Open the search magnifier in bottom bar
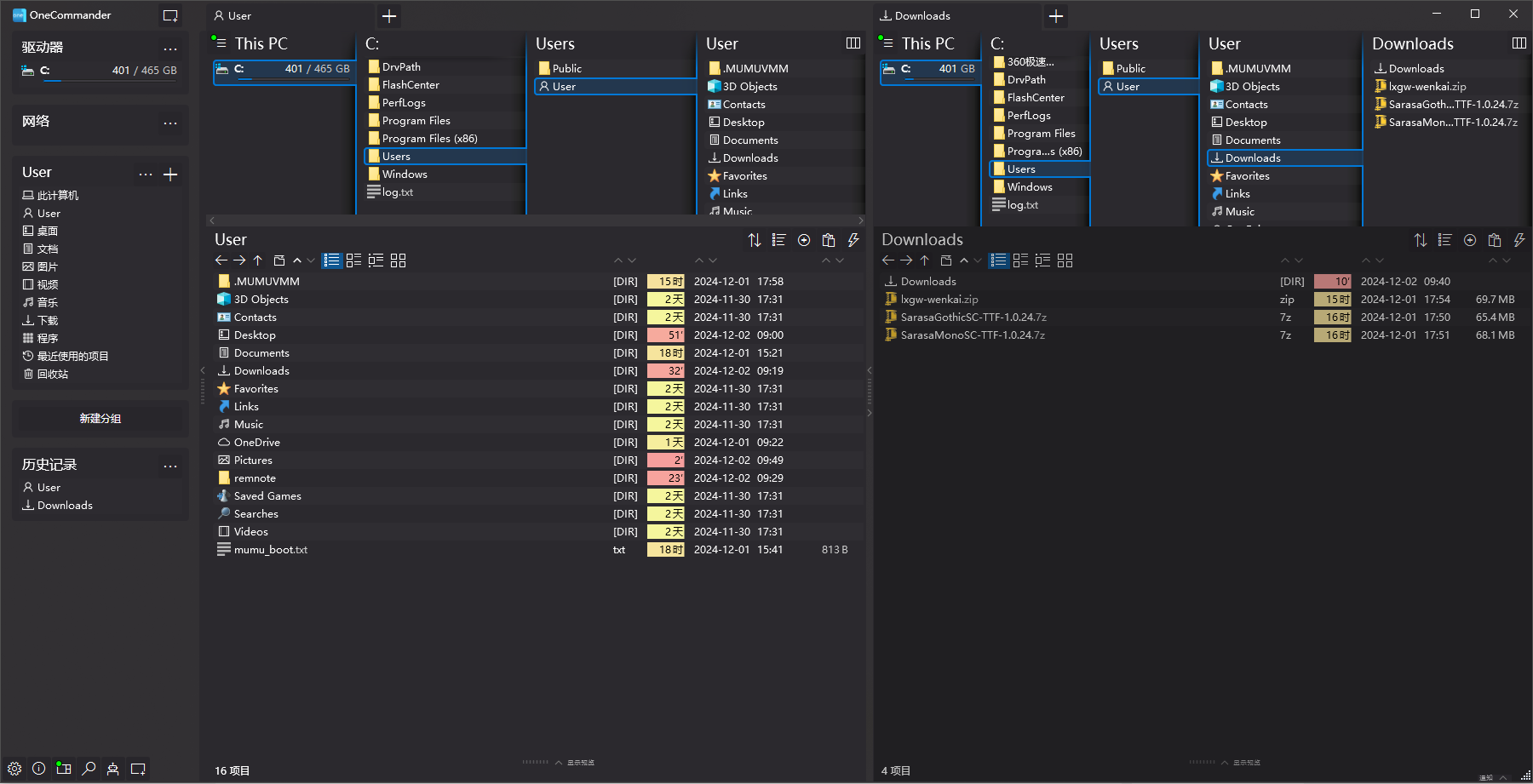1533x784 pixels. point(89,769)
